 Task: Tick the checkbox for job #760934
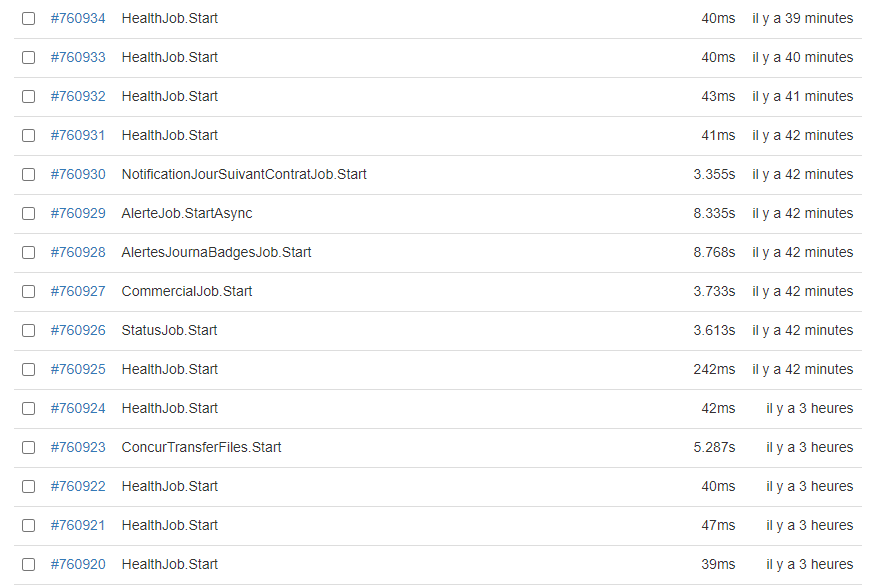(28, 18)
